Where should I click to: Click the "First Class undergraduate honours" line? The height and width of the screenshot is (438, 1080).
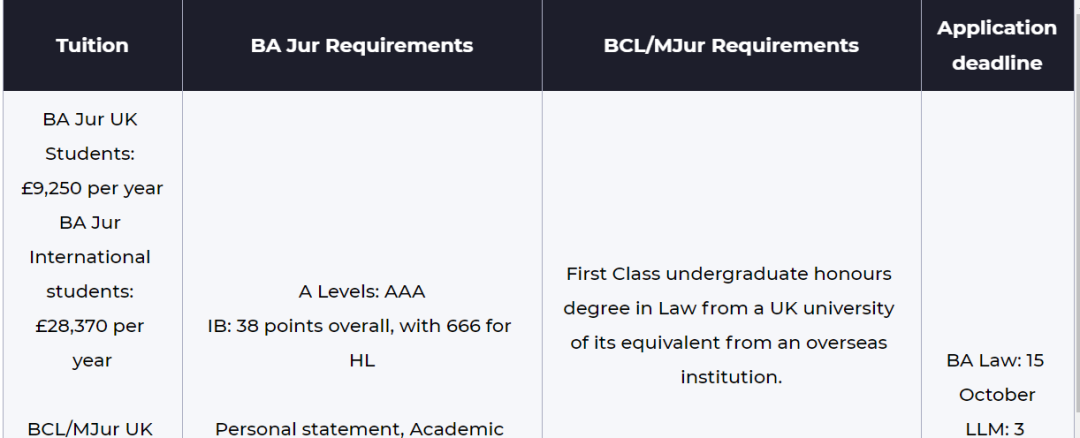[729, 273]
